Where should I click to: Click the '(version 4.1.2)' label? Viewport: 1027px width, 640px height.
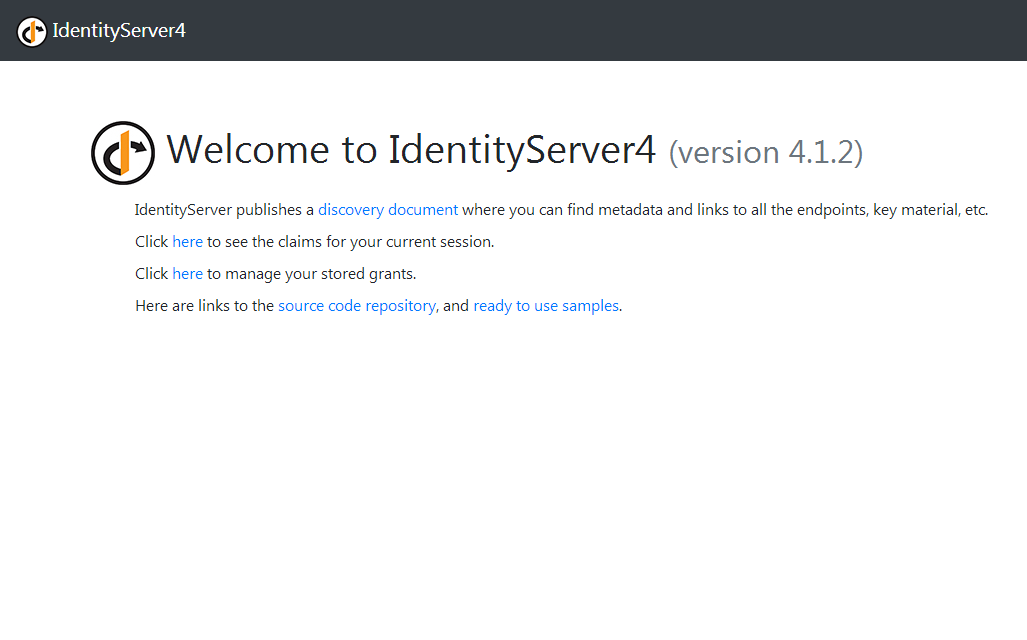(765, 152)
